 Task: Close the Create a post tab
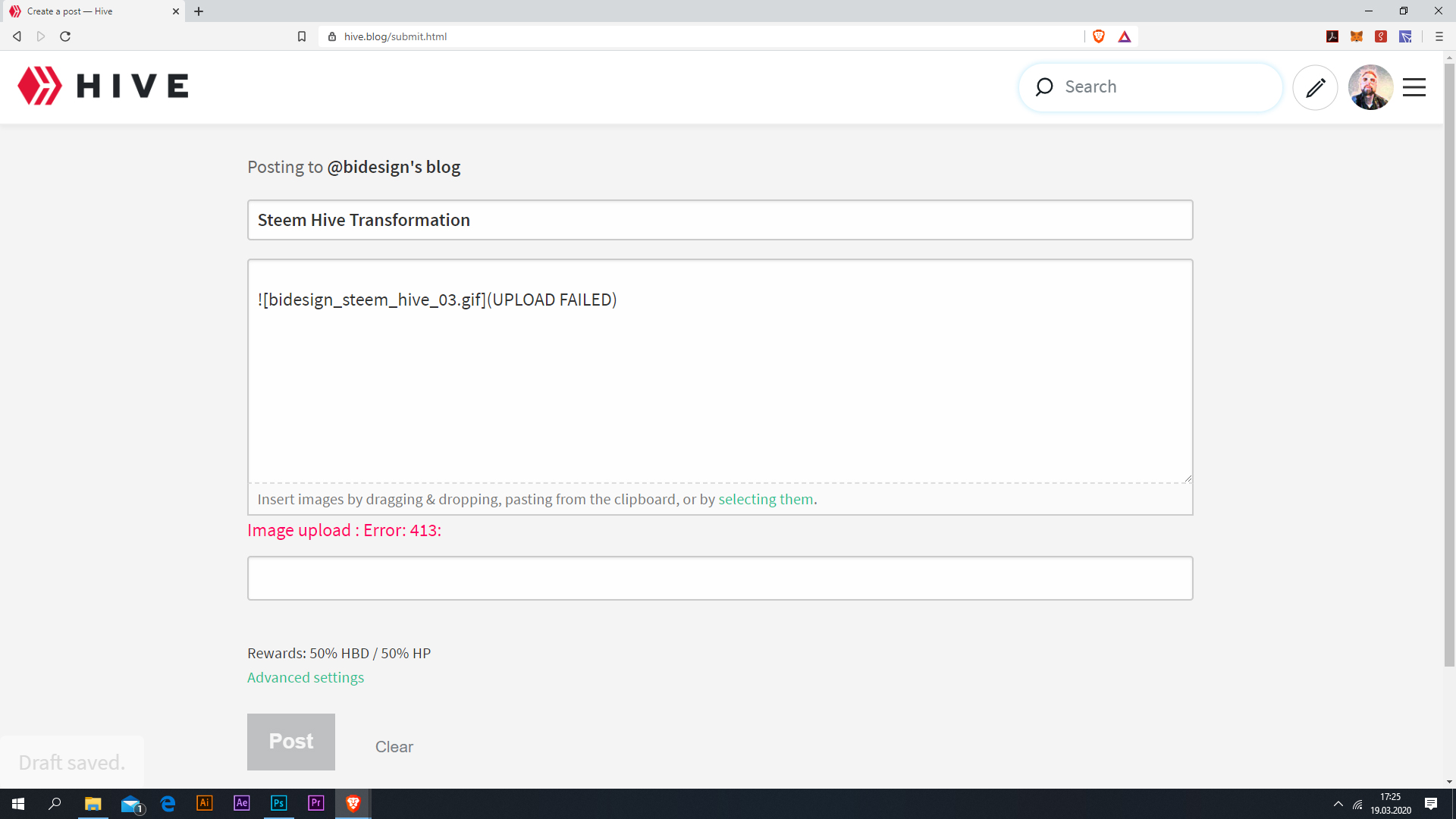click(176, 11)
